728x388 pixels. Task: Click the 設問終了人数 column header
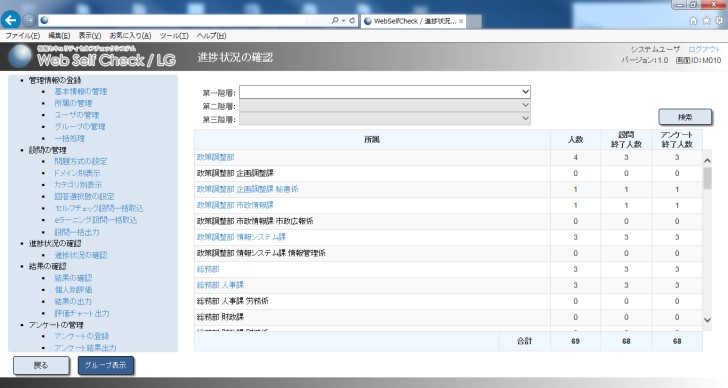626,139
